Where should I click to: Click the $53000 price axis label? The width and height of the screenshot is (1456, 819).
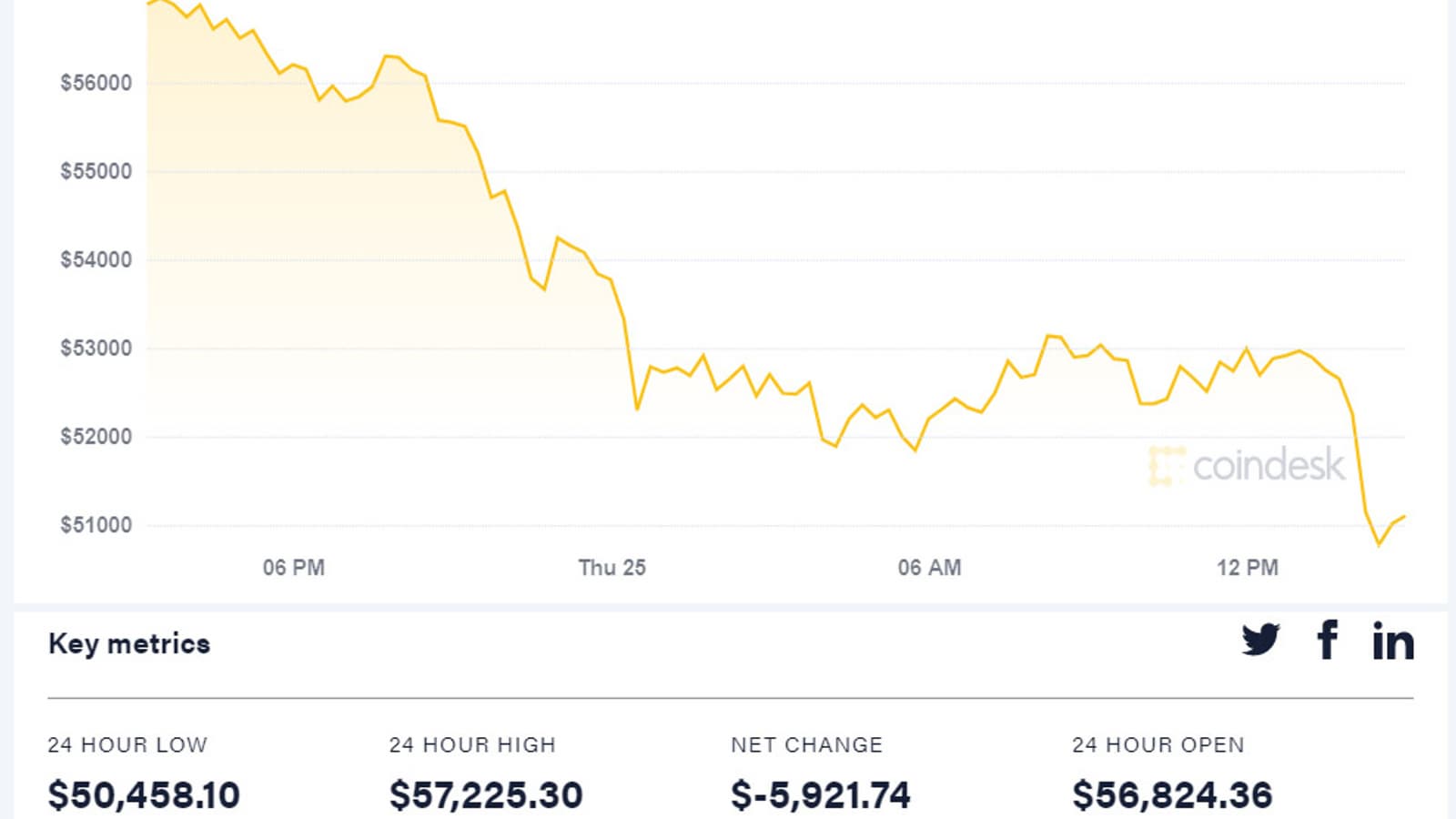[96, 349]
